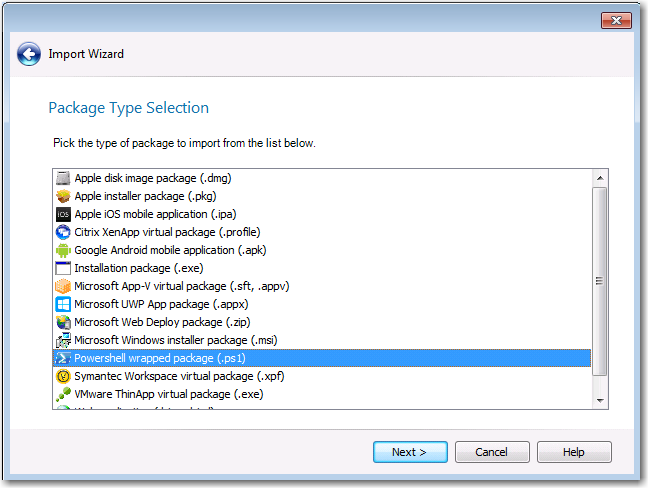Click the Microsoft UWP Windows logo icon

pyautogui.click(x=63, y=304)
